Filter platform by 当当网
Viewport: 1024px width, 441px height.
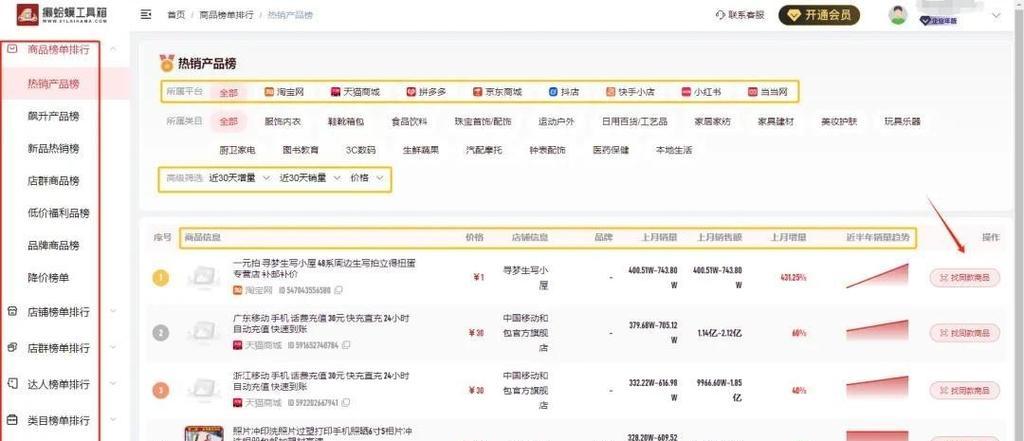[x=768, y=92]
